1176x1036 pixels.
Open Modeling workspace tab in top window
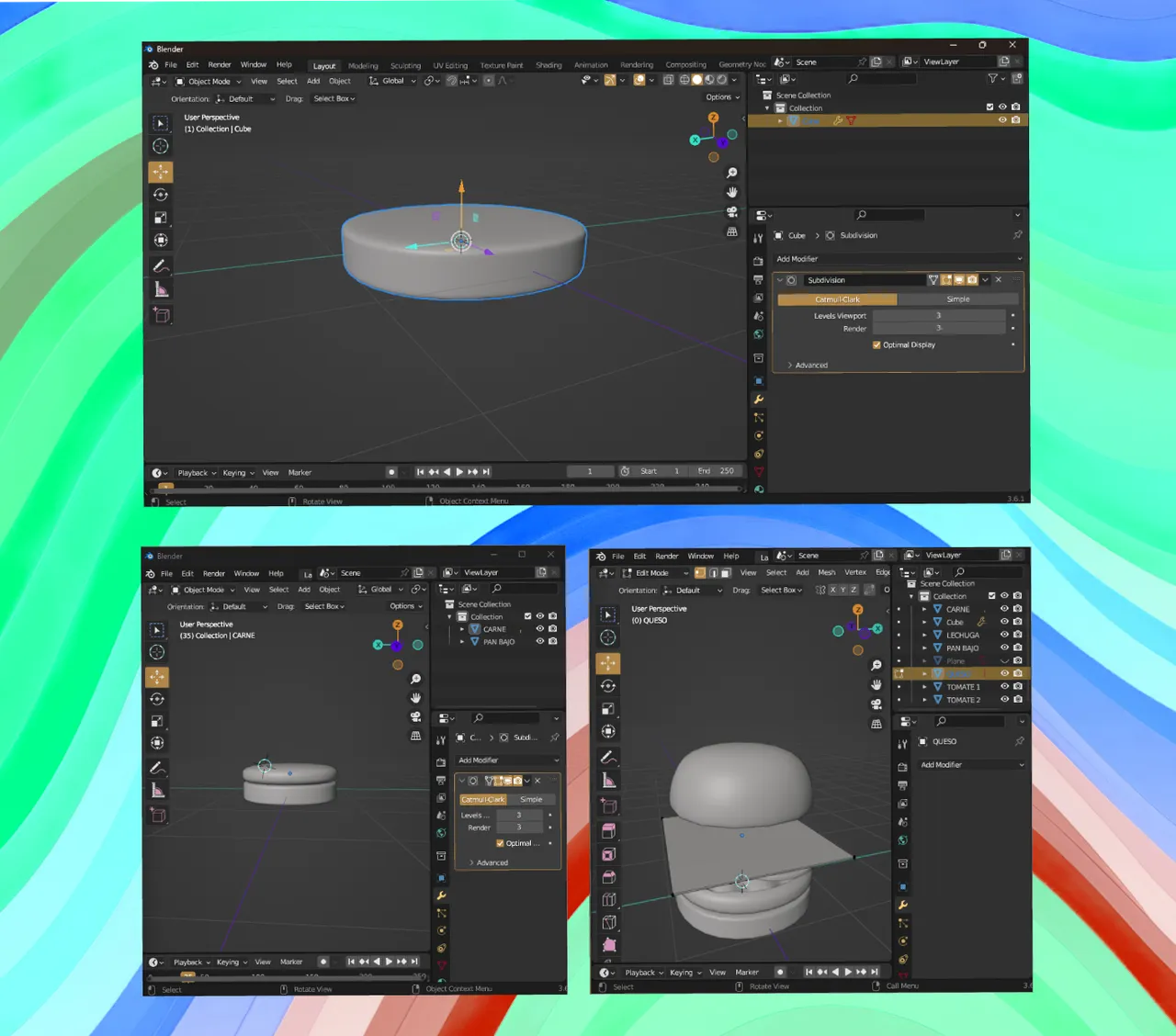[x=363, y=65]
